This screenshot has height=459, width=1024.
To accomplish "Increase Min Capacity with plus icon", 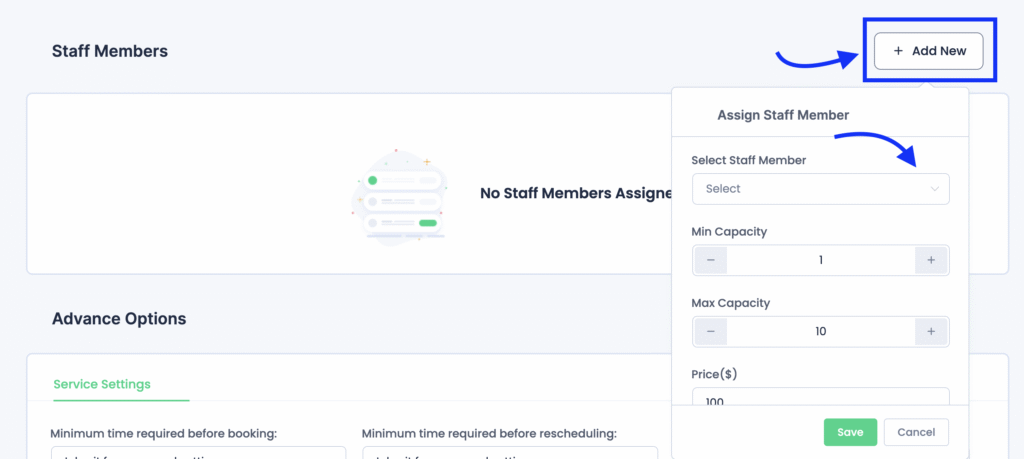I will (931, 260).
